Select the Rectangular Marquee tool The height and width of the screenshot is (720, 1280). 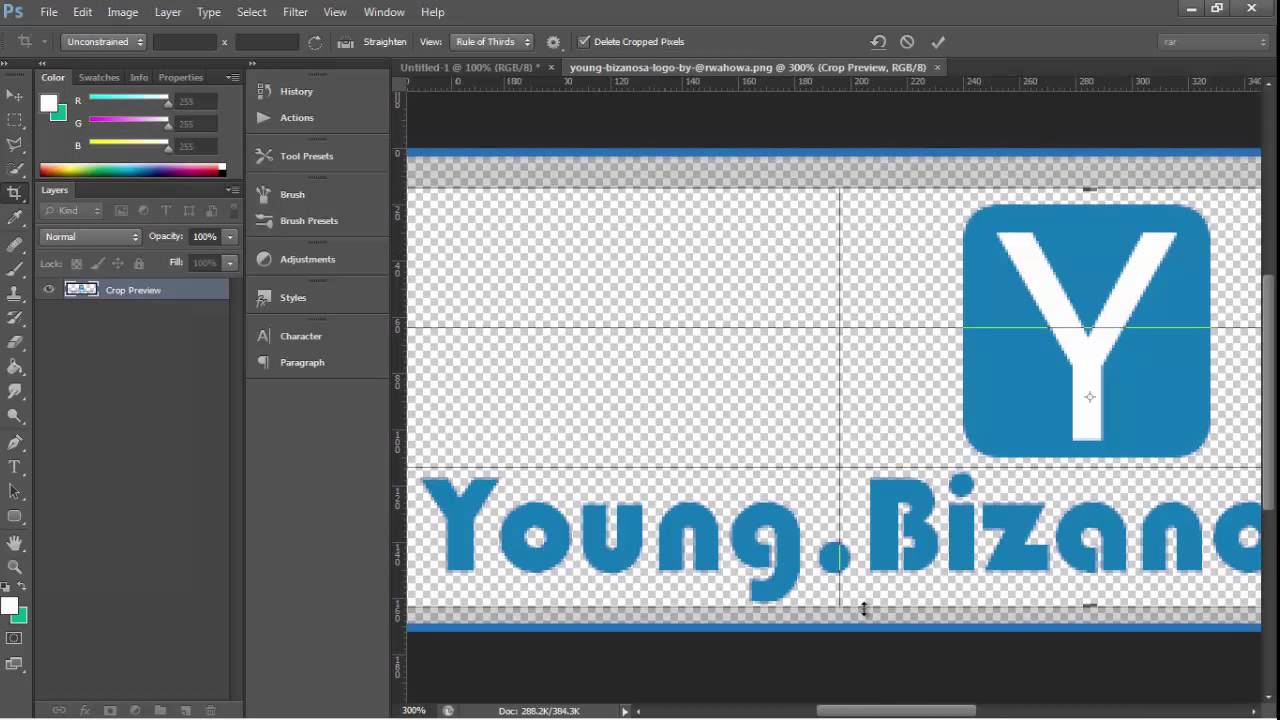(x=15, y=120)
